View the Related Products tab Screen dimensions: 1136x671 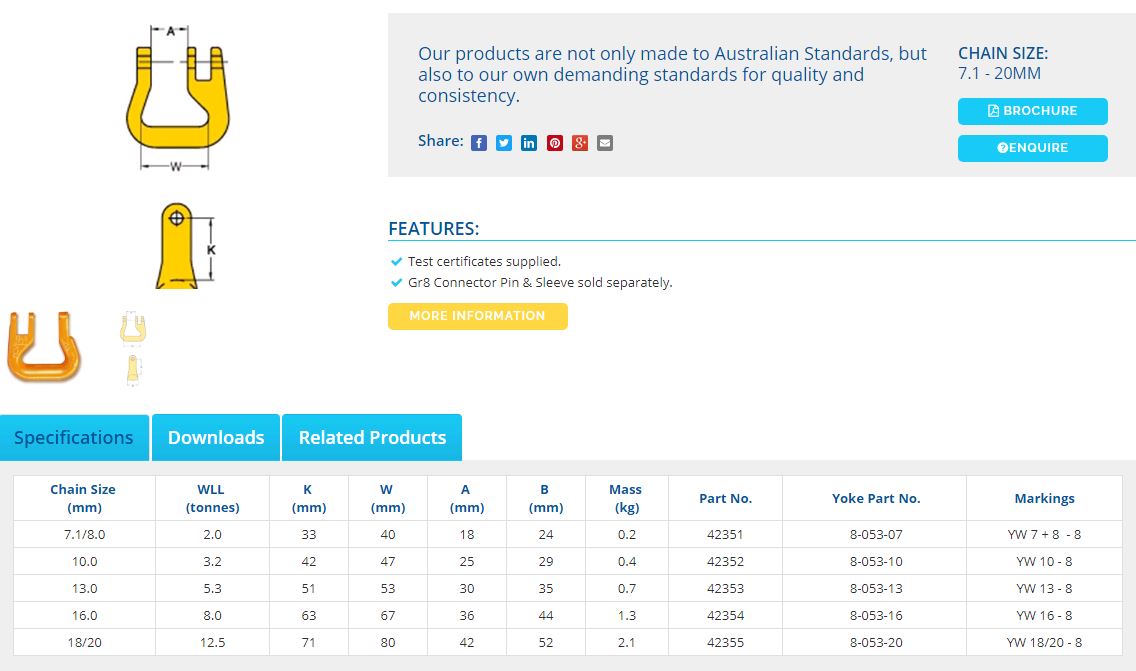(x=372, y=438)
